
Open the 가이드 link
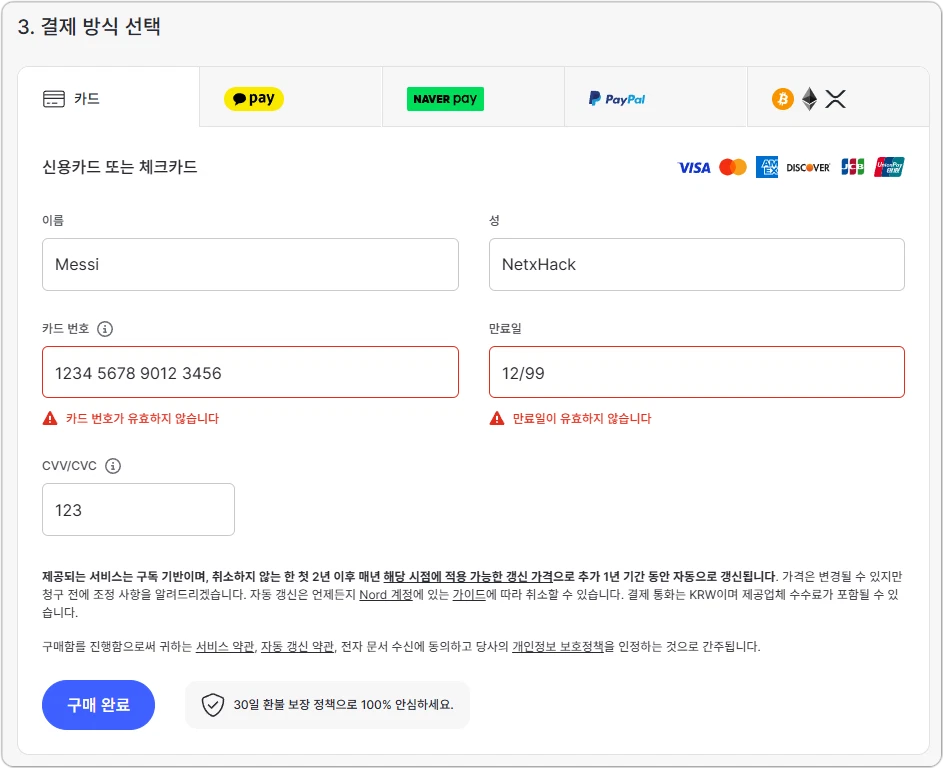coord(468,595)
